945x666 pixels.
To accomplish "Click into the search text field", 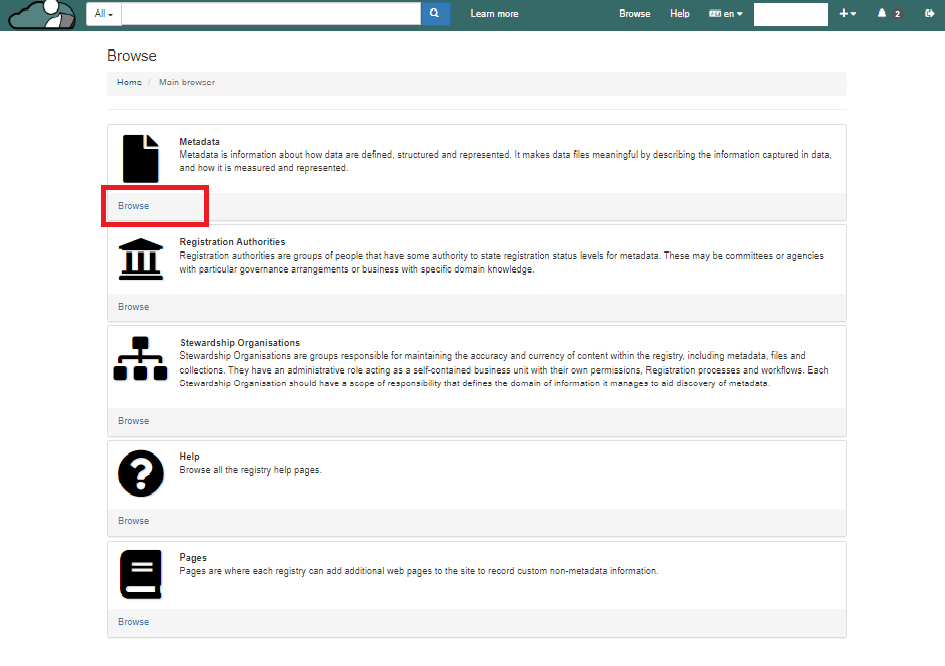I will [x=270, y=14].
